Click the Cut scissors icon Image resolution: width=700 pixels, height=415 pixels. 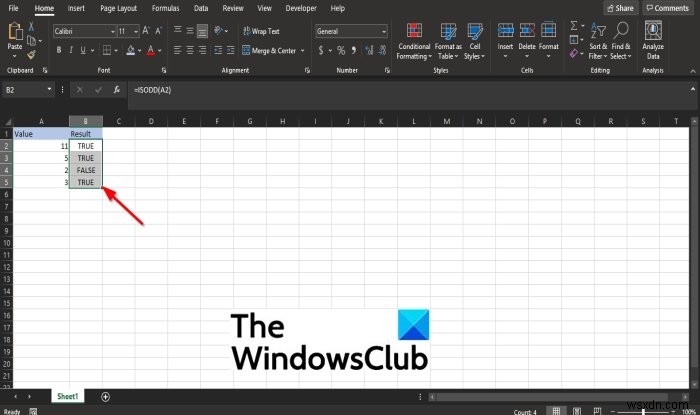tap(31, 27)
